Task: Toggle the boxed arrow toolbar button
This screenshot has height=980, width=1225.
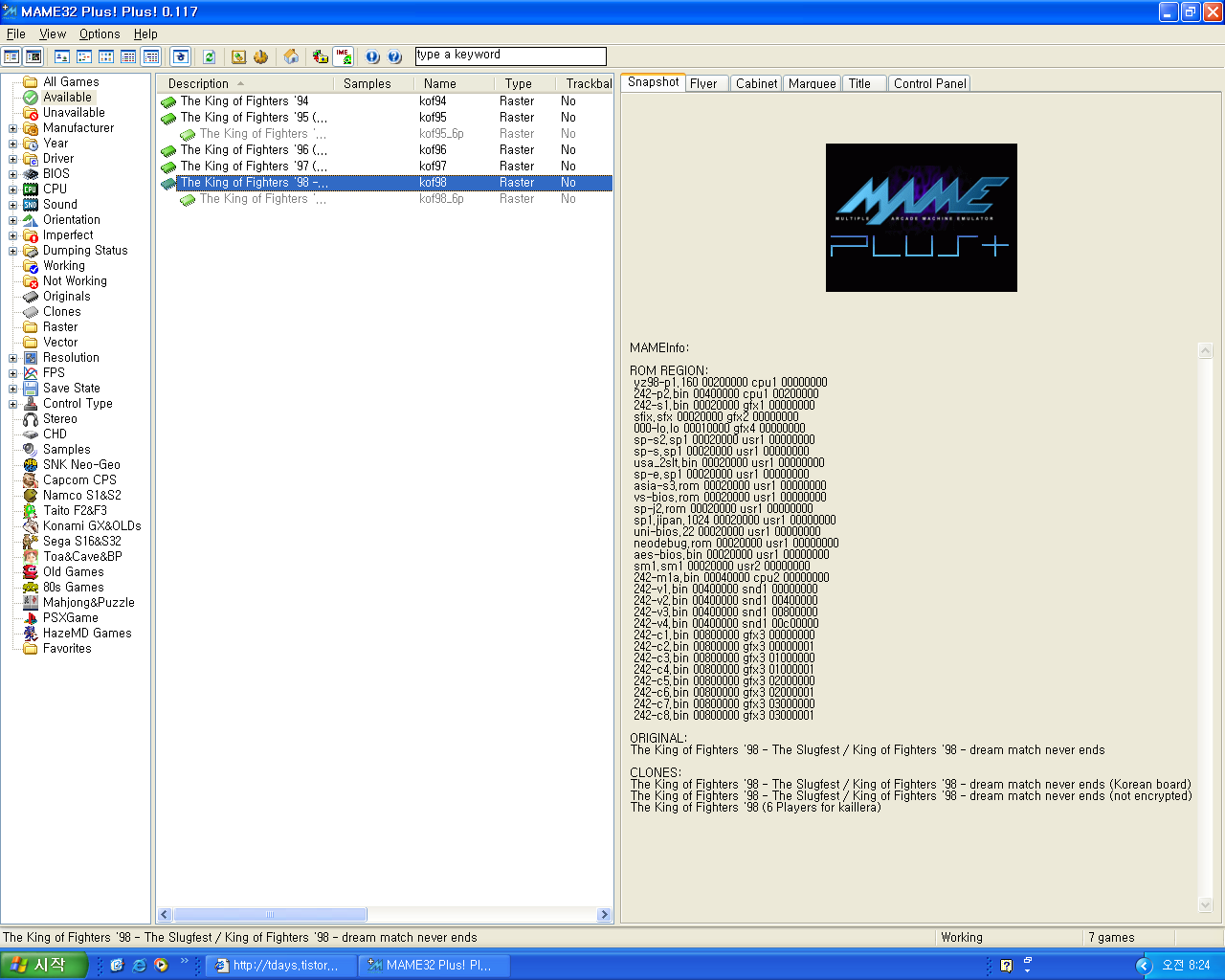Action: pyautogui.click(x=180, y=56)
